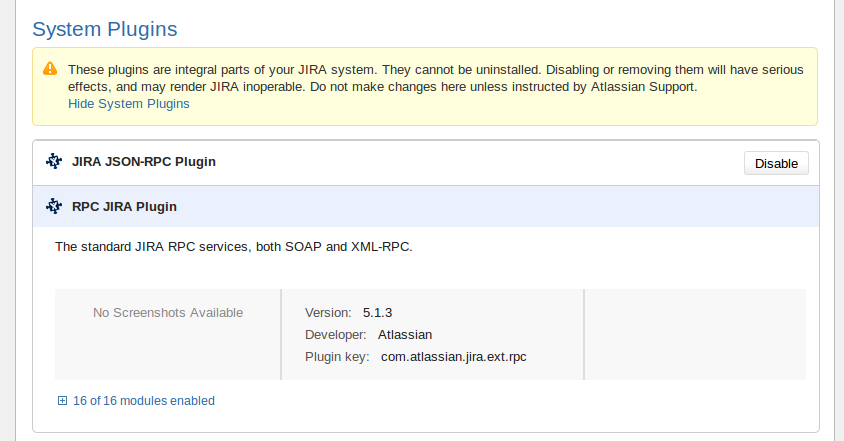Disable the JIRA JSON-RPC Plugin
This screenshot has width=844, height=441.
point(776,163)
